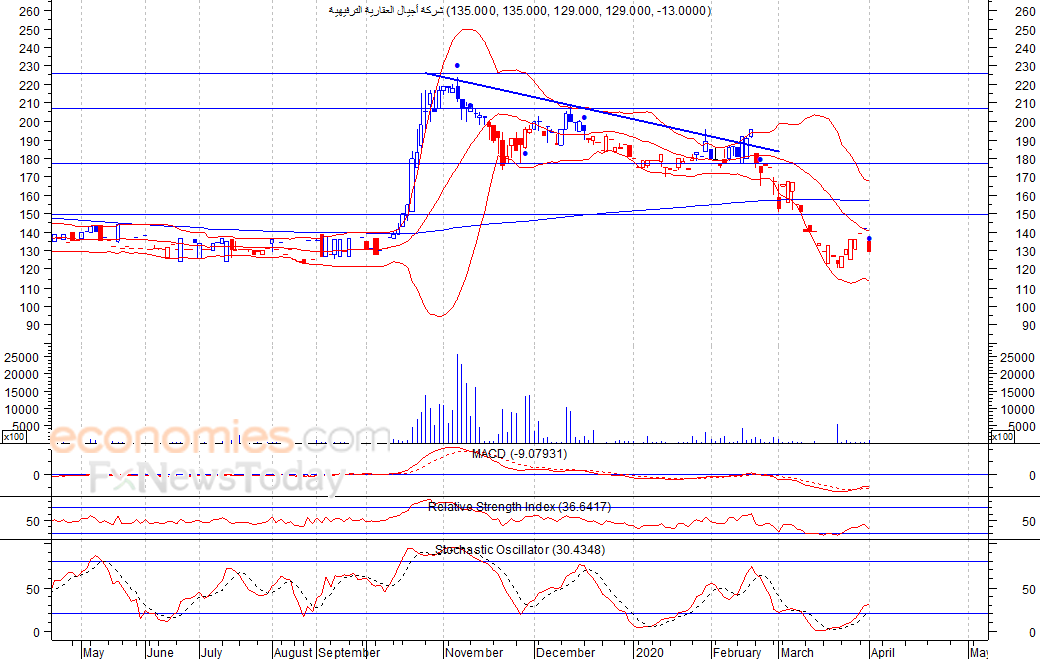Viewport: 1040px width, 659px height.
Task: Click the chart title with price values
Action: pos(520,11)
